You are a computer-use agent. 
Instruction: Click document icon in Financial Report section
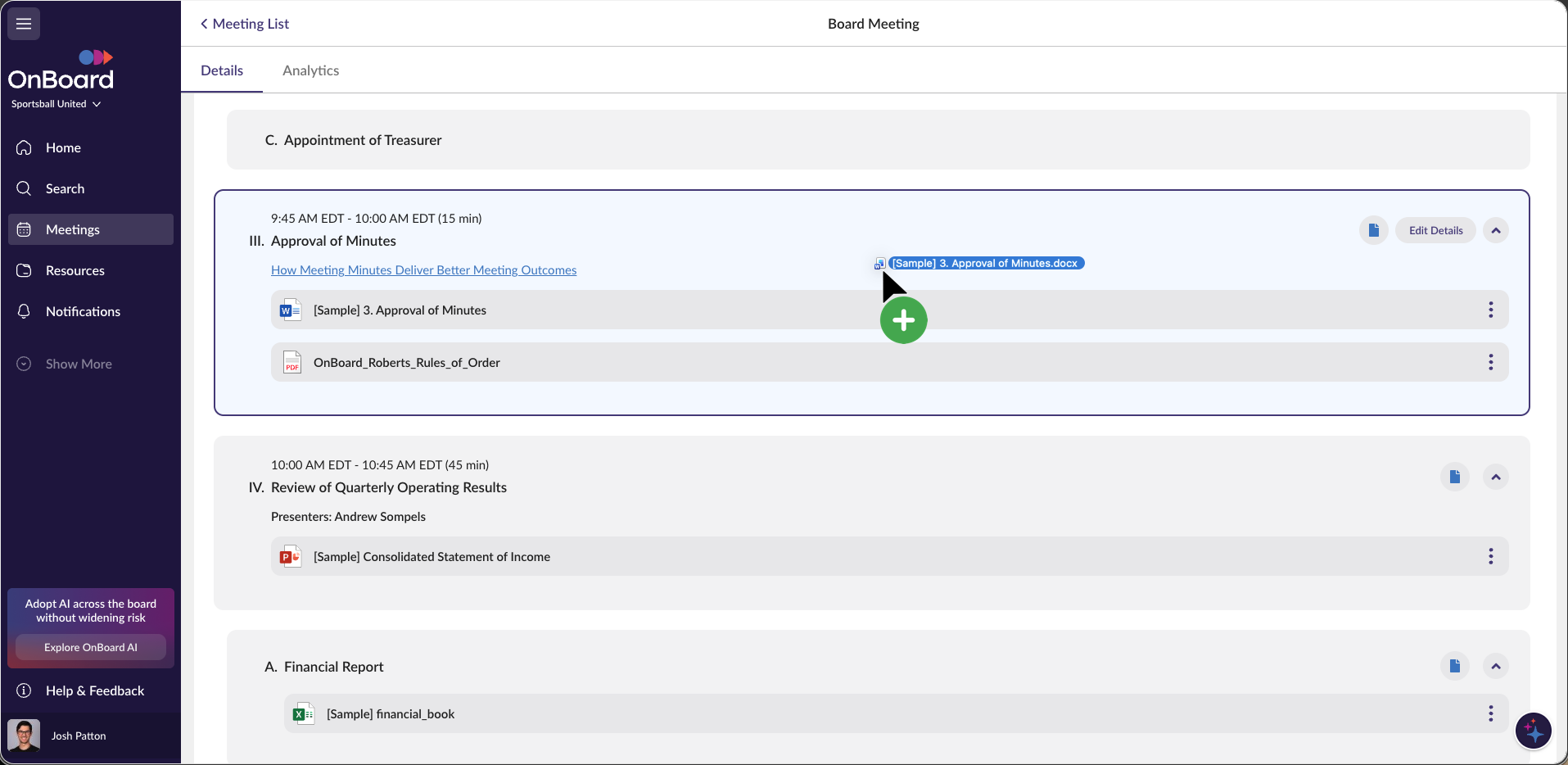coord(1454,666)
